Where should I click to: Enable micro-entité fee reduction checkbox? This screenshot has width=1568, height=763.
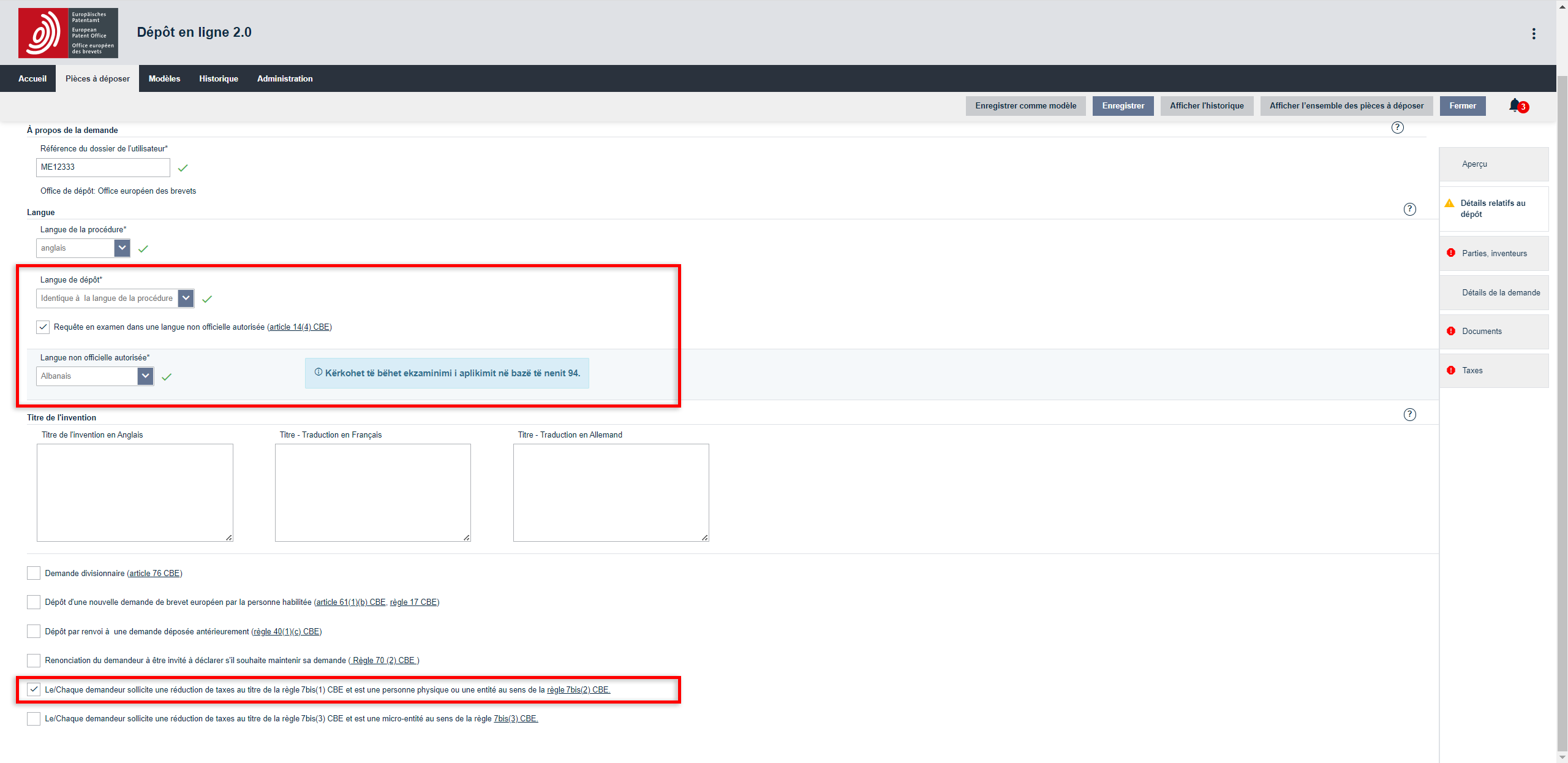coord(34,718)
